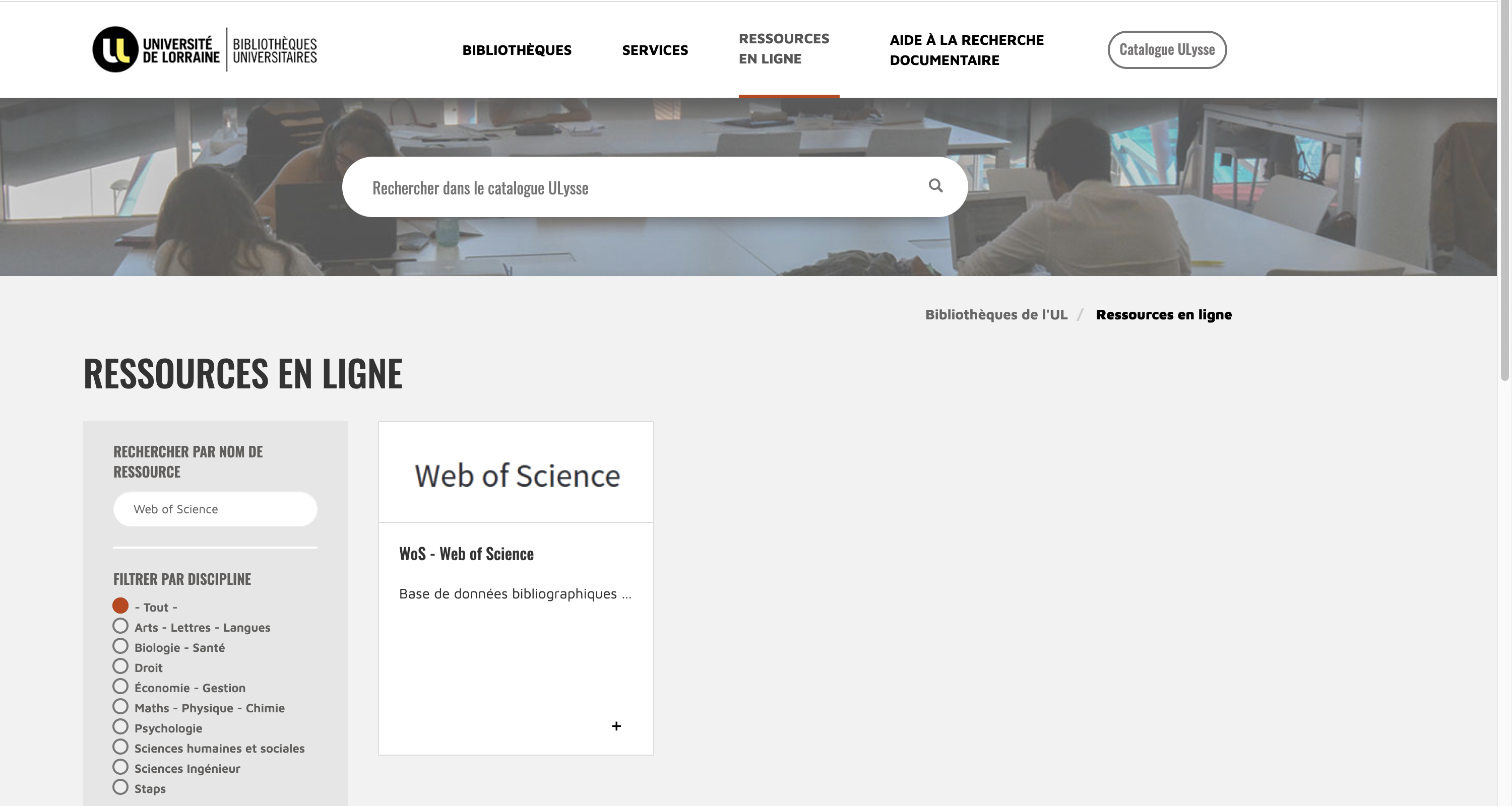Select Arts - Lettres - Langues filter

(x=120, y=627)
